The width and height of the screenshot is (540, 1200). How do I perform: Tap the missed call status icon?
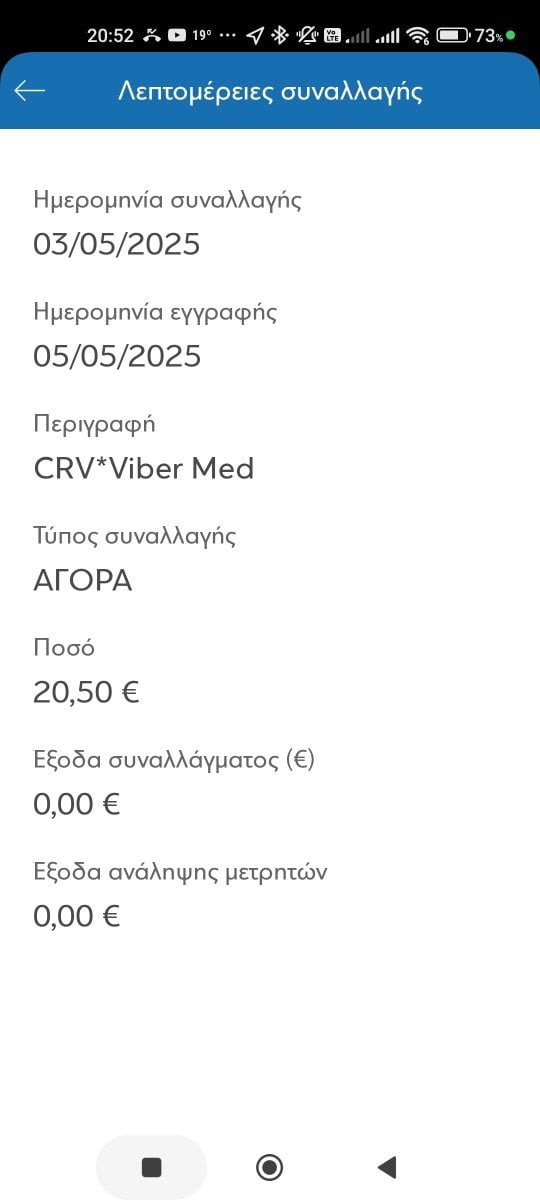click(x=152, y=35)
